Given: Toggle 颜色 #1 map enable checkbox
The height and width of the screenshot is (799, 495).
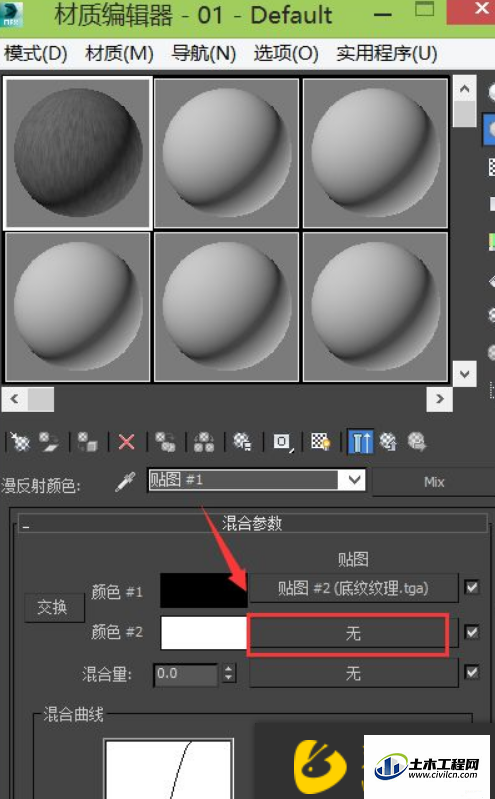Looking at the screenshot, I should click(x=472, y=587).
